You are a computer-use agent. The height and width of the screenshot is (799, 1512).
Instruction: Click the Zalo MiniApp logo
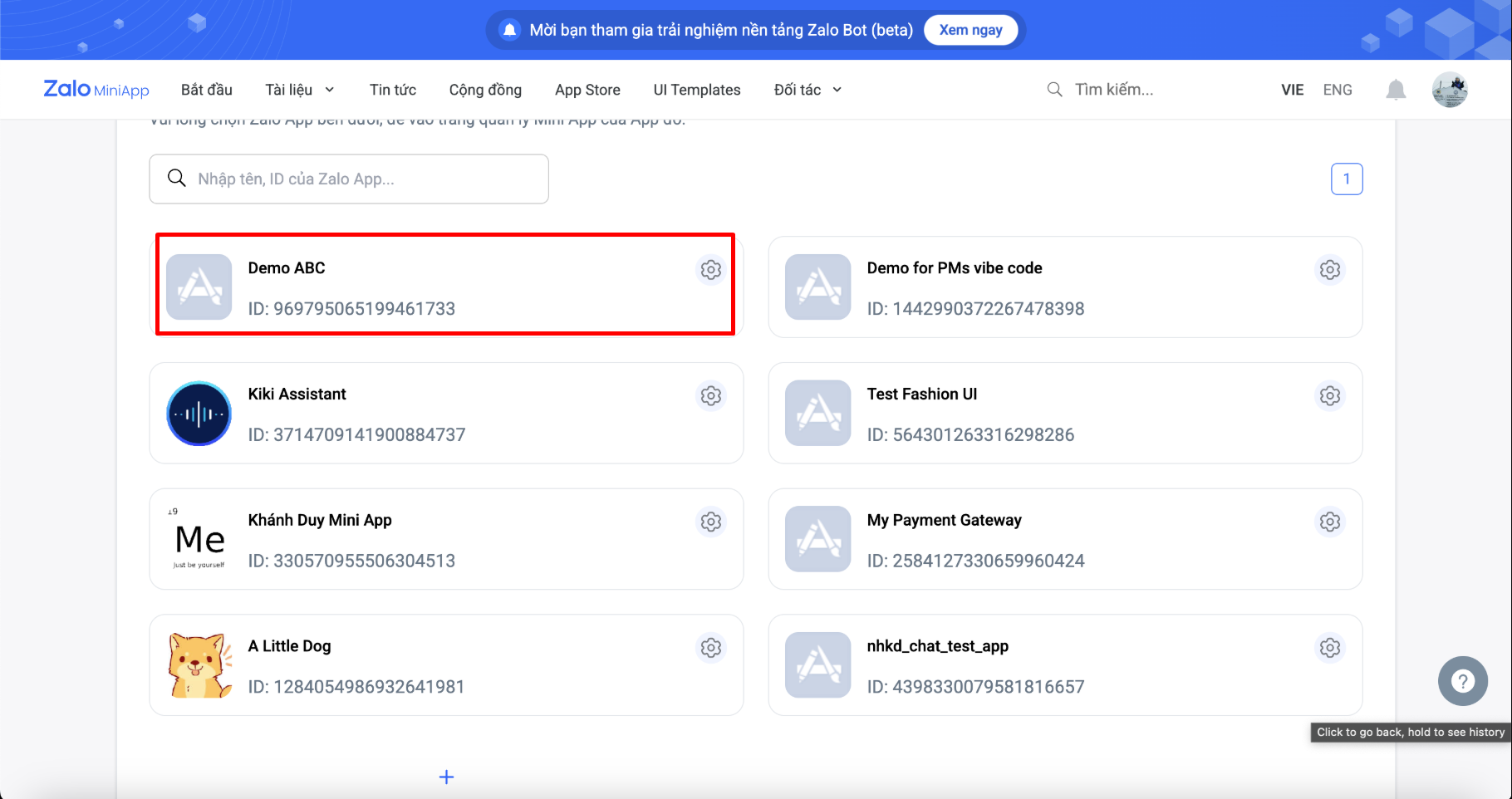[96, 89]
